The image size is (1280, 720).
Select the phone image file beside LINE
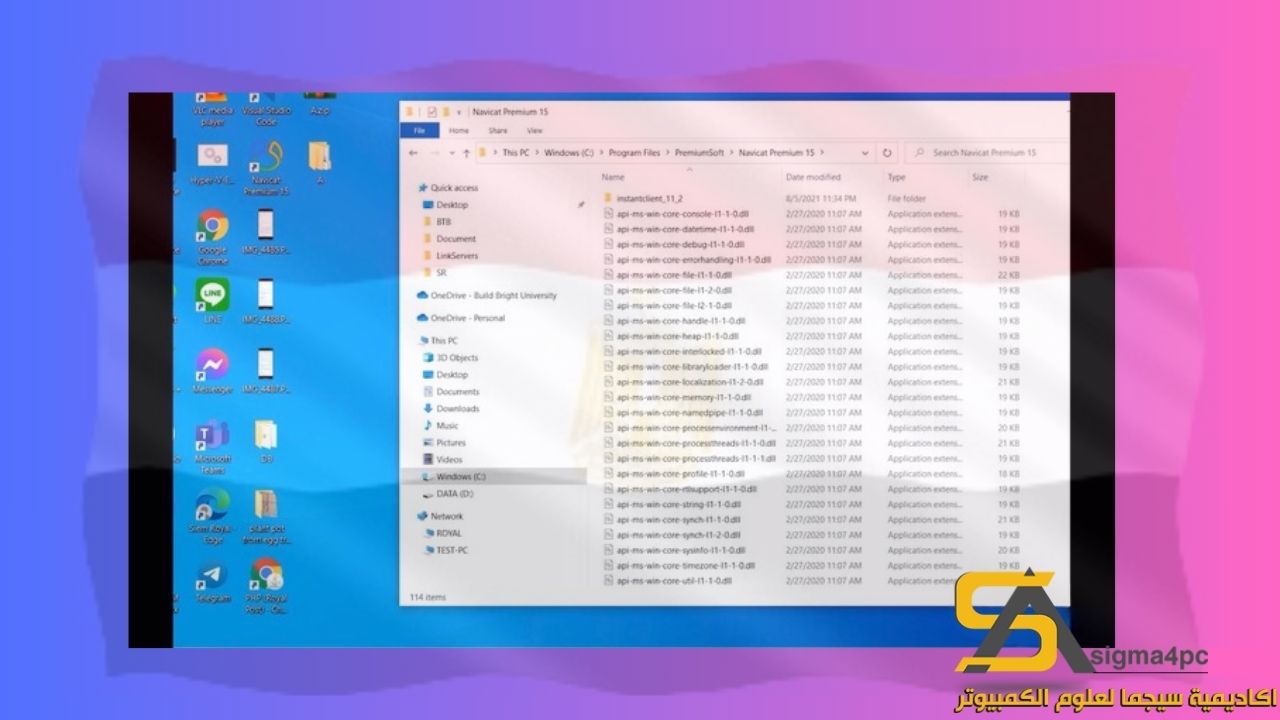click(266, 300)
